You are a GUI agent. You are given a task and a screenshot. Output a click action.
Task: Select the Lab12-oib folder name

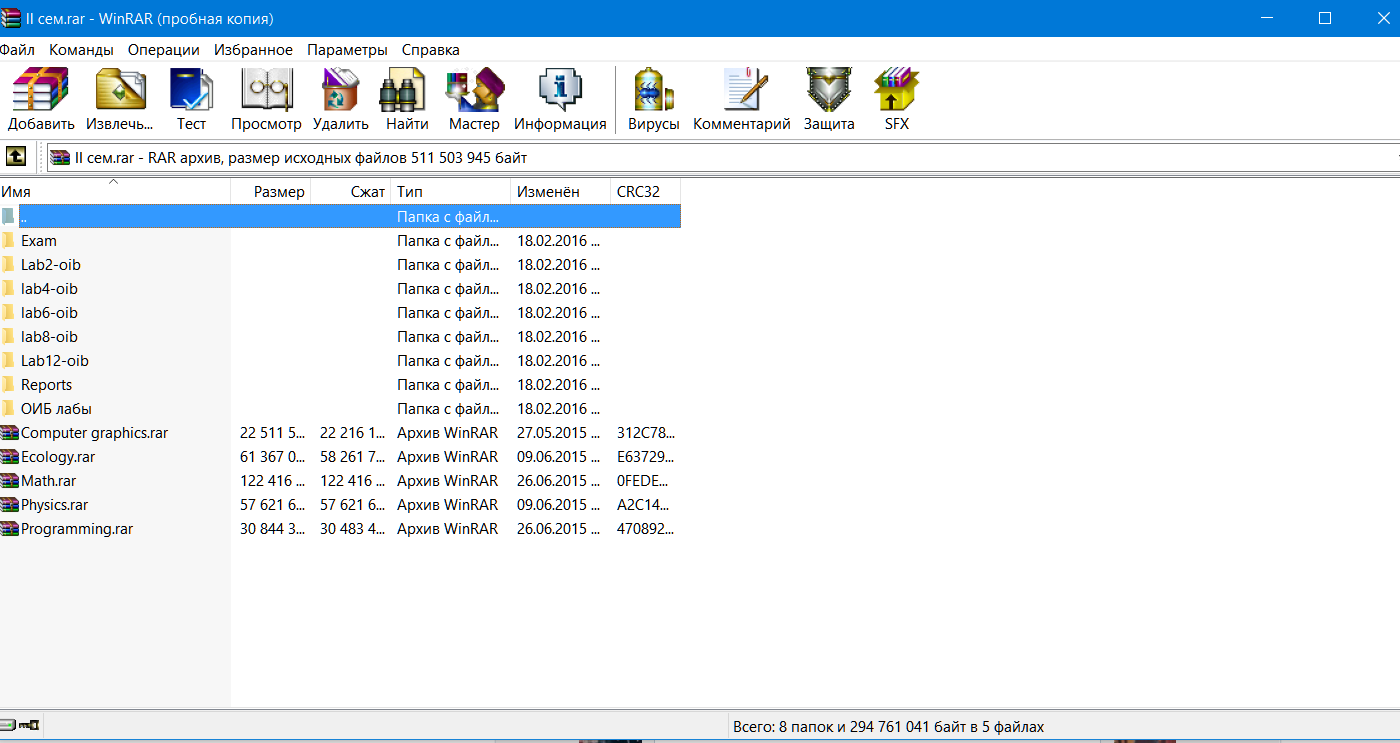point(55,361)
